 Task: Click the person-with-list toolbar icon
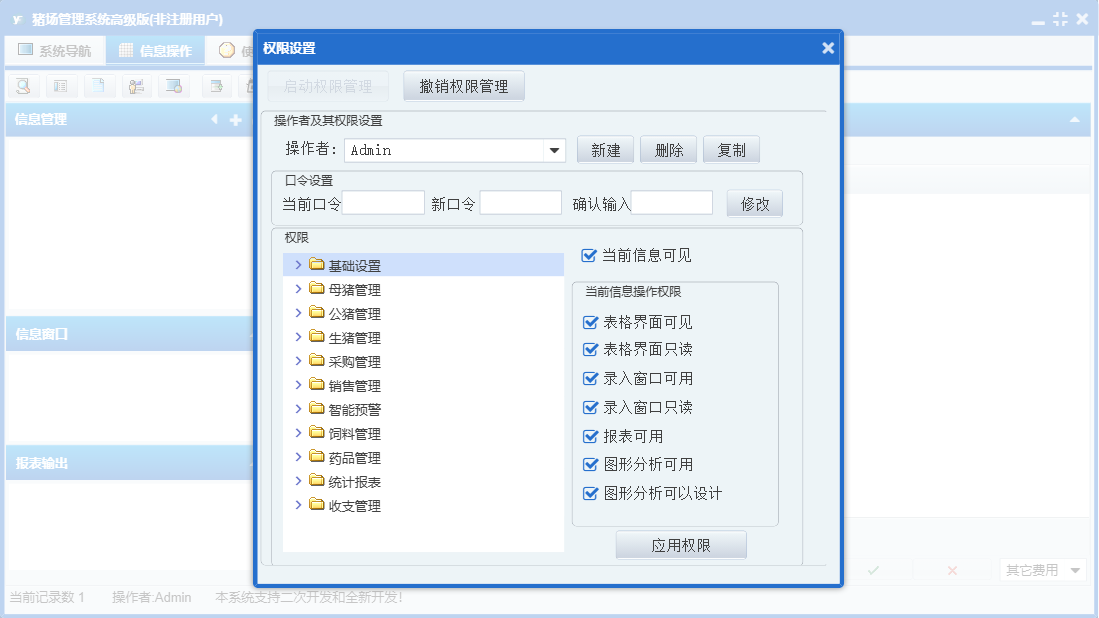click(x=137, y=86)
